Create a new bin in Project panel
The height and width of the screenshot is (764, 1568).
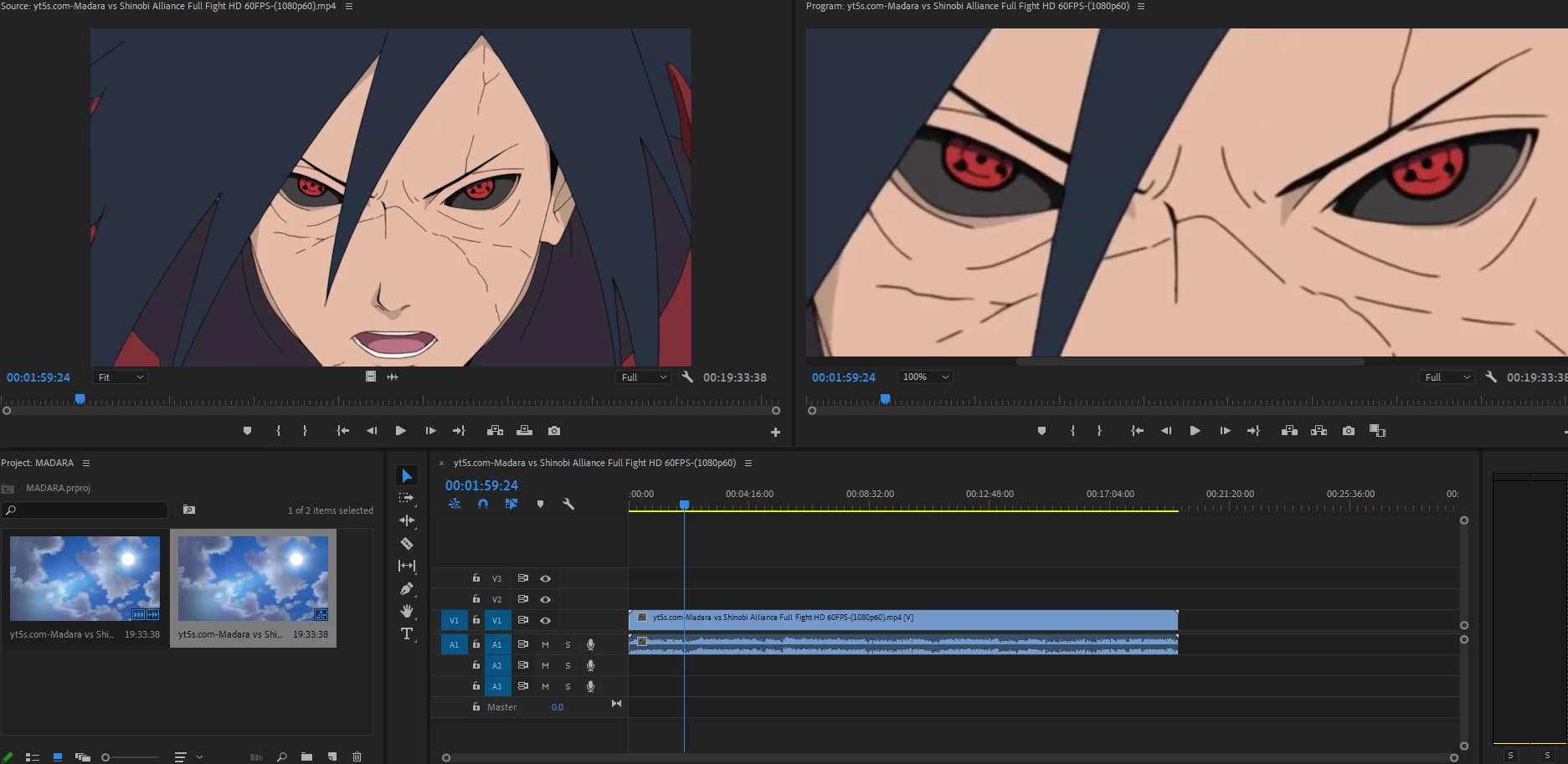(x=307, y=756)
